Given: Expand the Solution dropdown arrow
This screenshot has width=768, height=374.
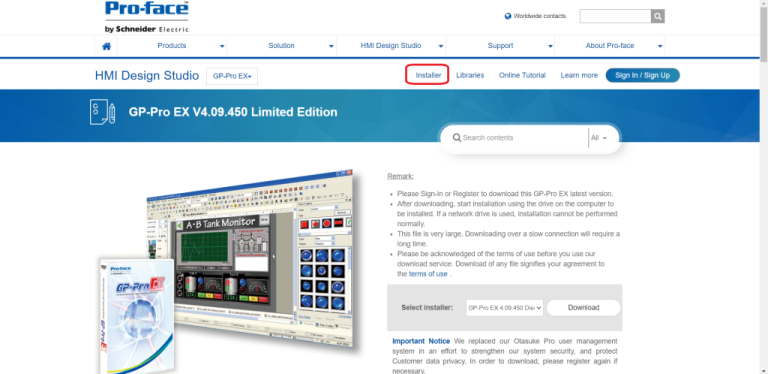Looking at the screenshot, I should (x=332, y=47).
